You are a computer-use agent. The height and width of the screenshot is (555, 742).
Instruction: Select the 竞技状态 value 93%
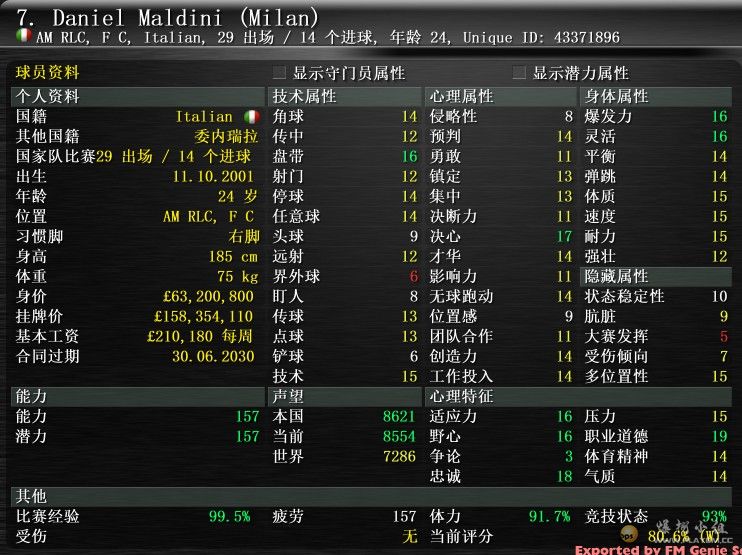pos(714,516)
